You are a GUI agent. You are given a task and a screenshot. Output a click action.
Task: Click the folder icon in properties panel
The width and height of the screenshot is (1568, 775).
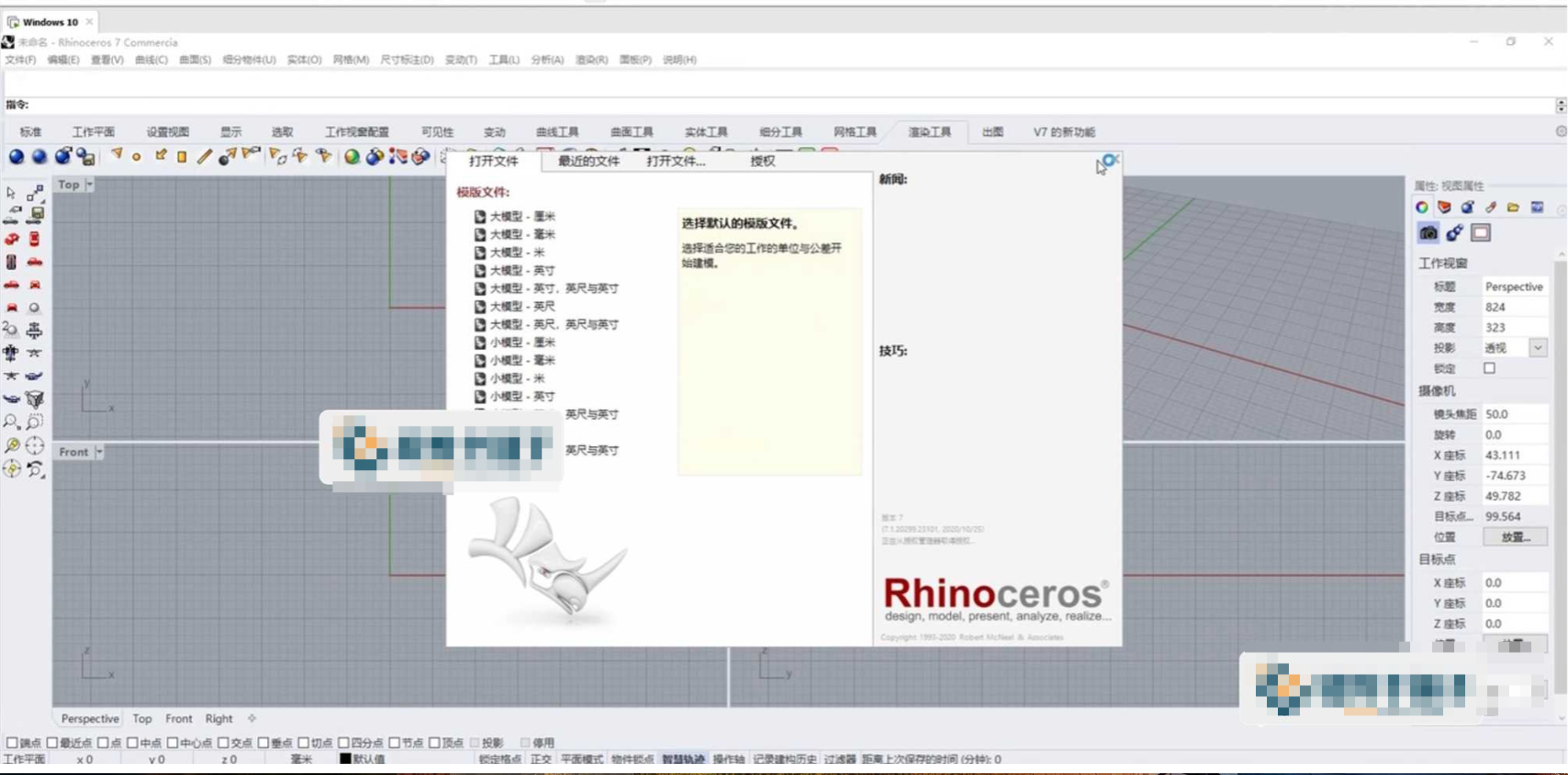point(1514,208)
